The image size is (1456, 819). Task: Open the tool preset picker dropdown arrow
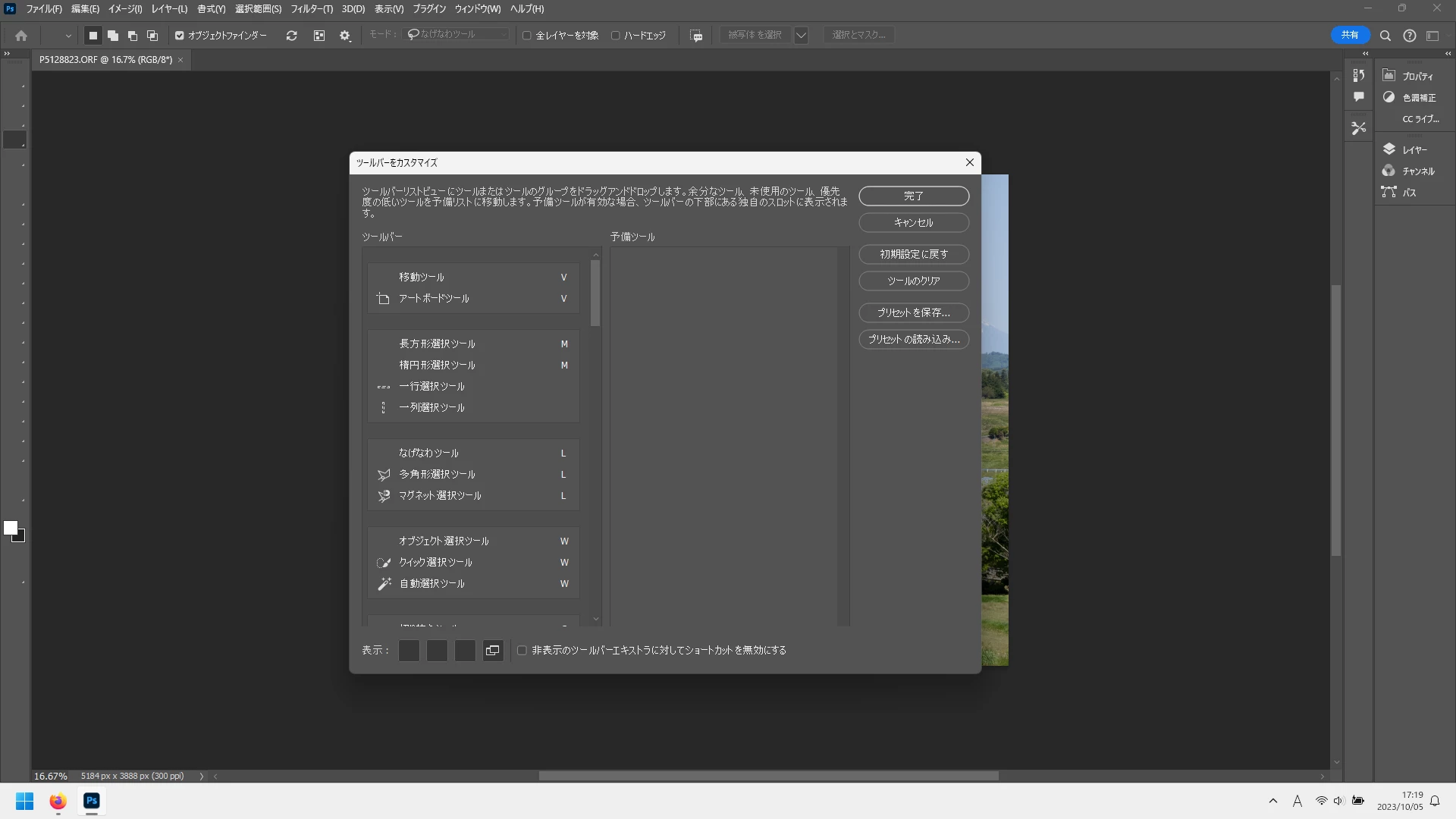coord(68,36)
